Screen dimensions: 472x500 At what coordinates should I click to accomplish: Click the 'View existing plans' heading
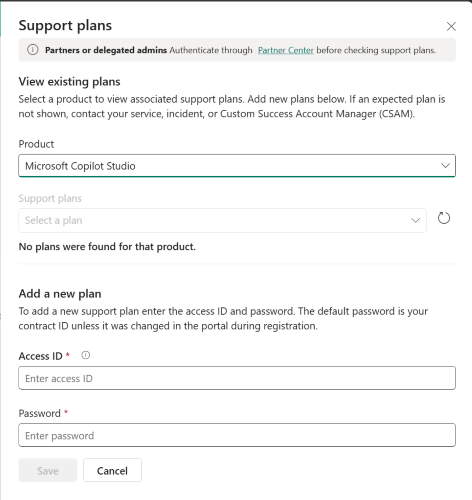(x=69, y=82)
